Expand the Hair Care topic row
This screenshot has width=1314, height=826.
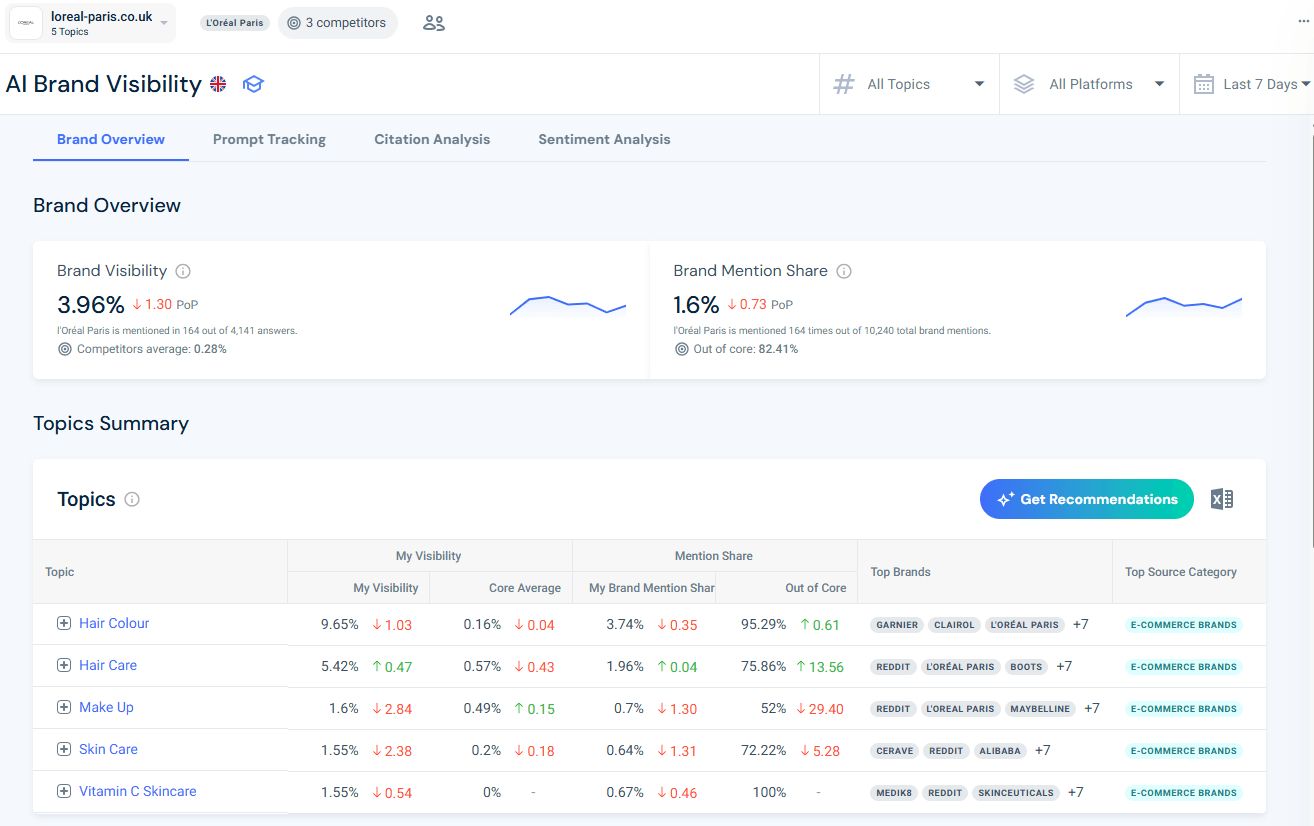[x=64, y=665]
